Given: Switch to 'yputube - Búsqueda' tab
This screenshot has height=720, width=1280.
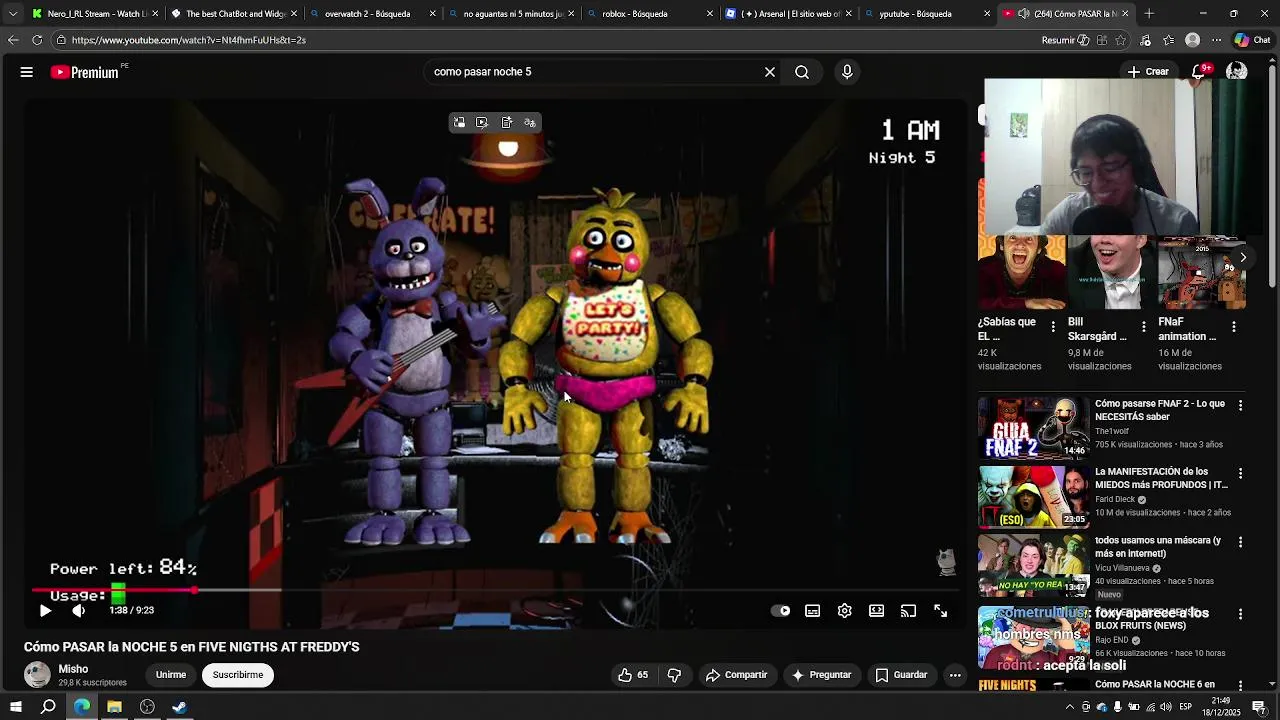Looking at the screenshot, I should (x=927, y=14).
